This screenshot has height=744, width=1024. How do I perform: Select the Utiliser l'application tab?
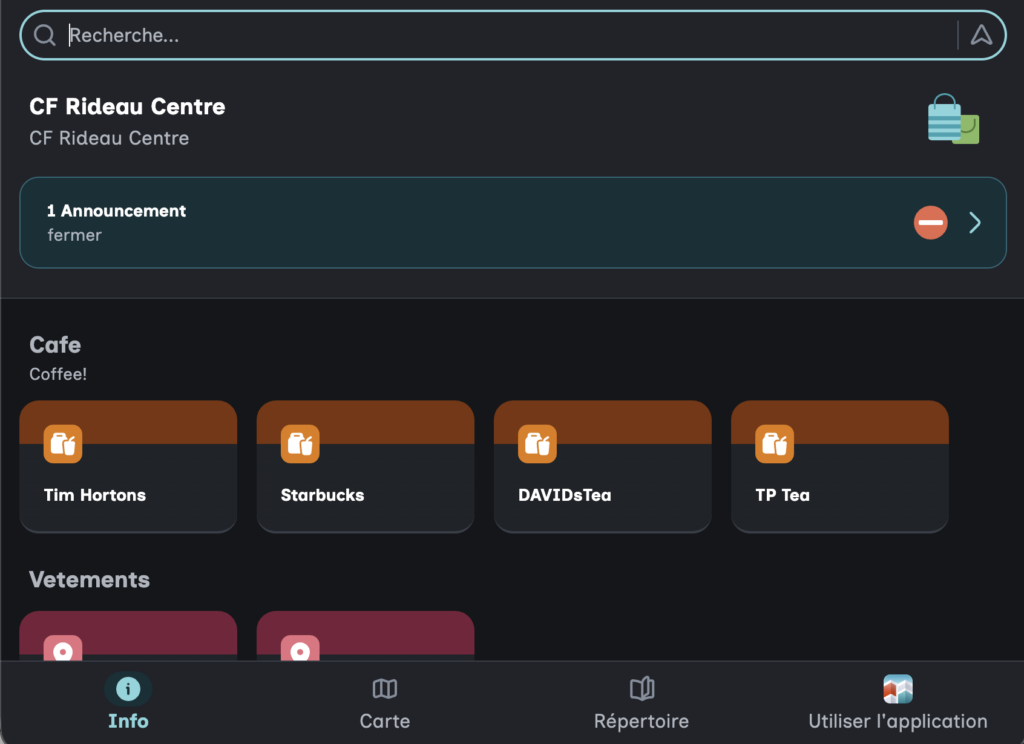pos(897,702)
